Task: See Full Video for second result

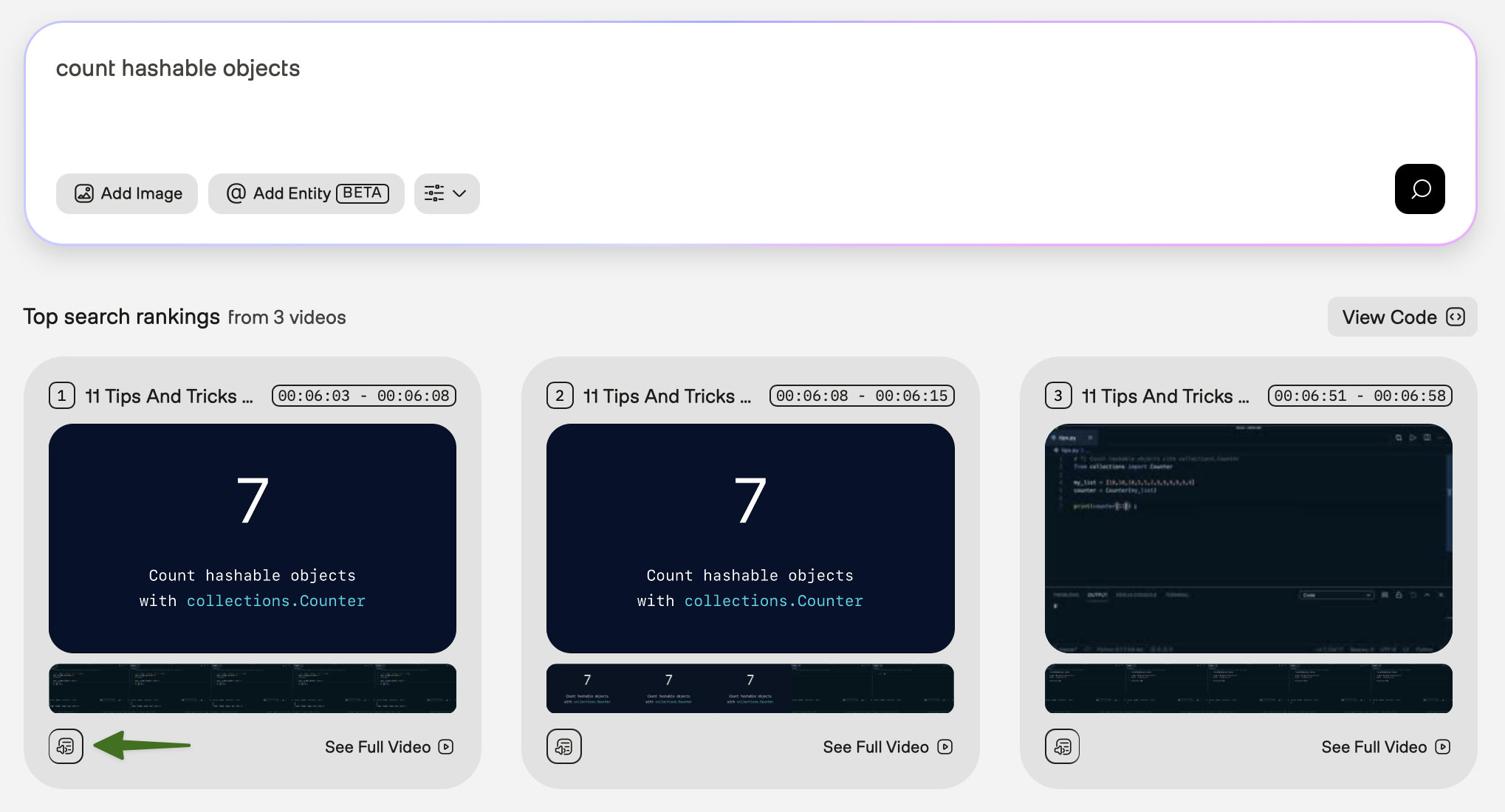Action: (887, 747)
